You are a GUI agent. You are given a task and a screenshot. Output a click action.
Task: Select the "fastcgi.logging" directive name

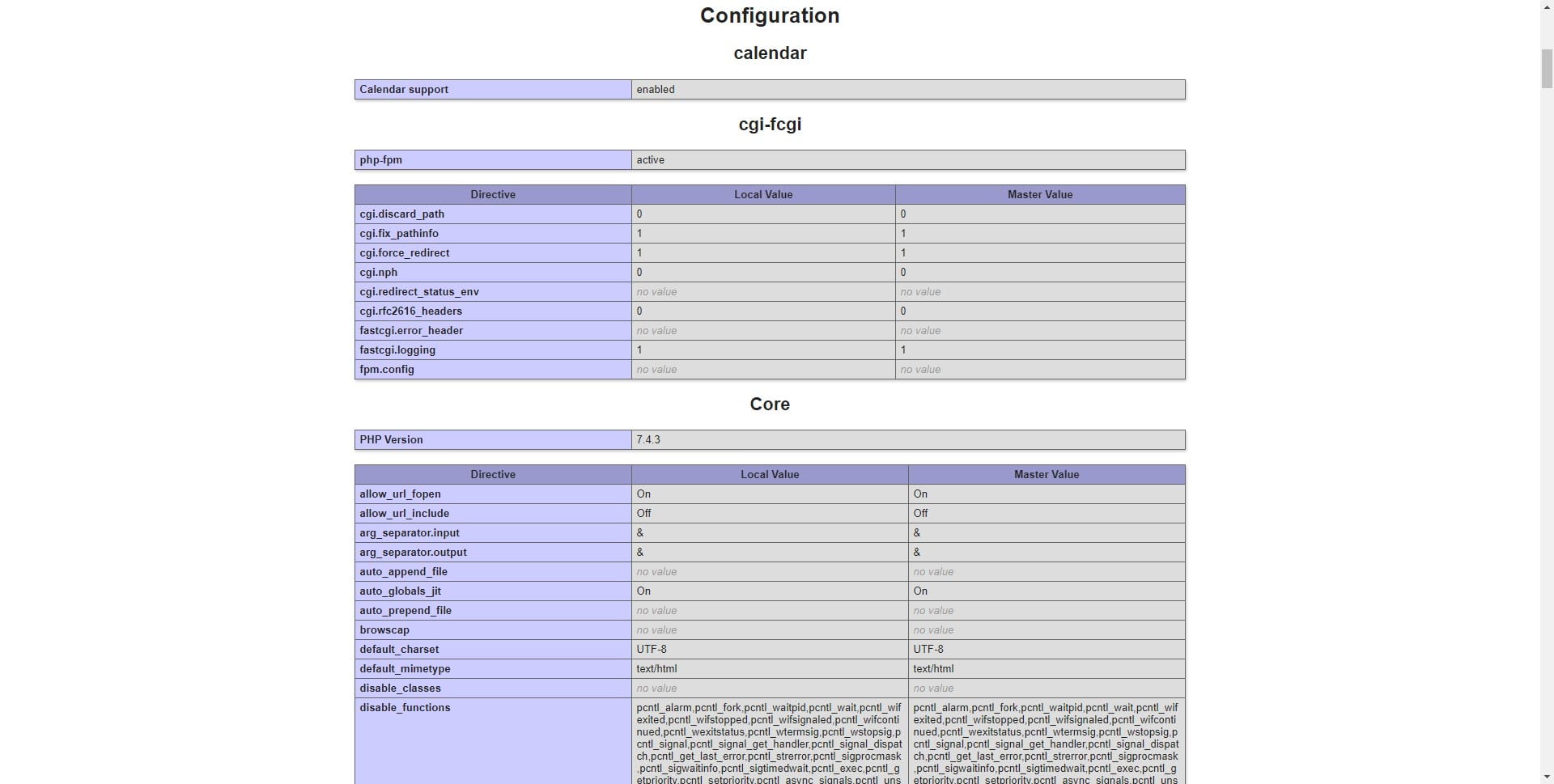click(397, 350)
